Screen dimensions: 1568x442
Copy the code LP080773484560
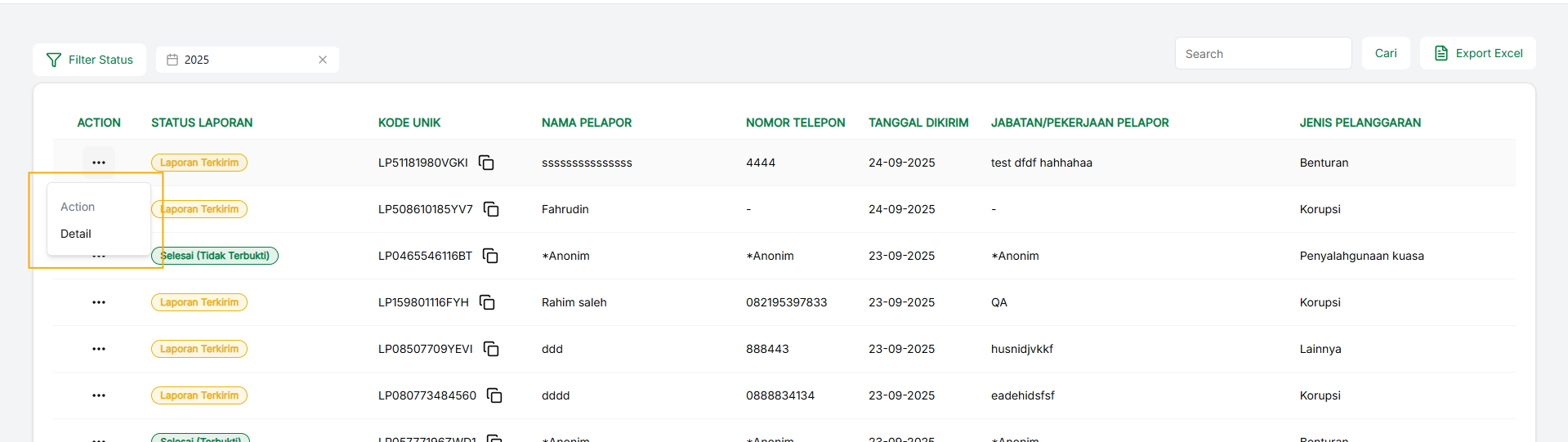point(494,395)
